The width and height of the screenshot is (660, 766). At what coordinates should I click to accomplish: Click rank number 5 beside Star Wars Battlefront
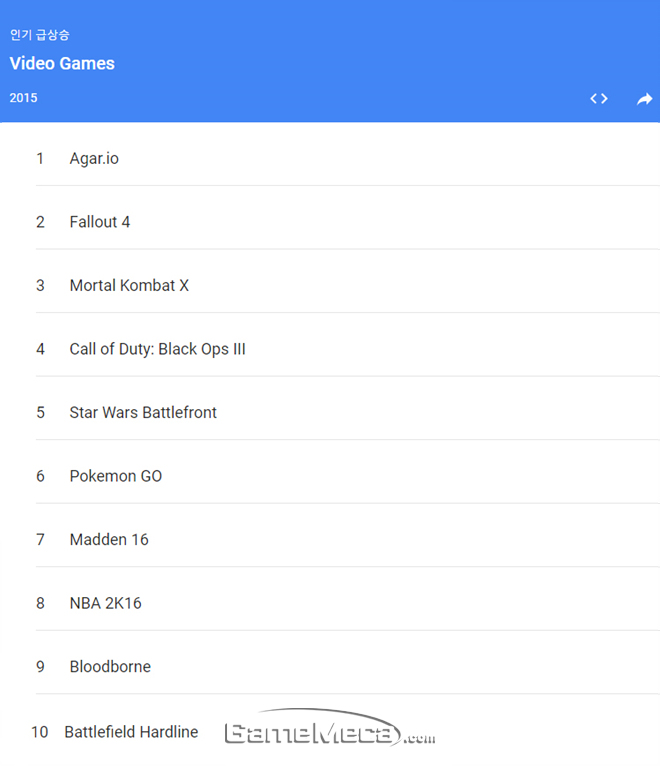pos(40,412)
